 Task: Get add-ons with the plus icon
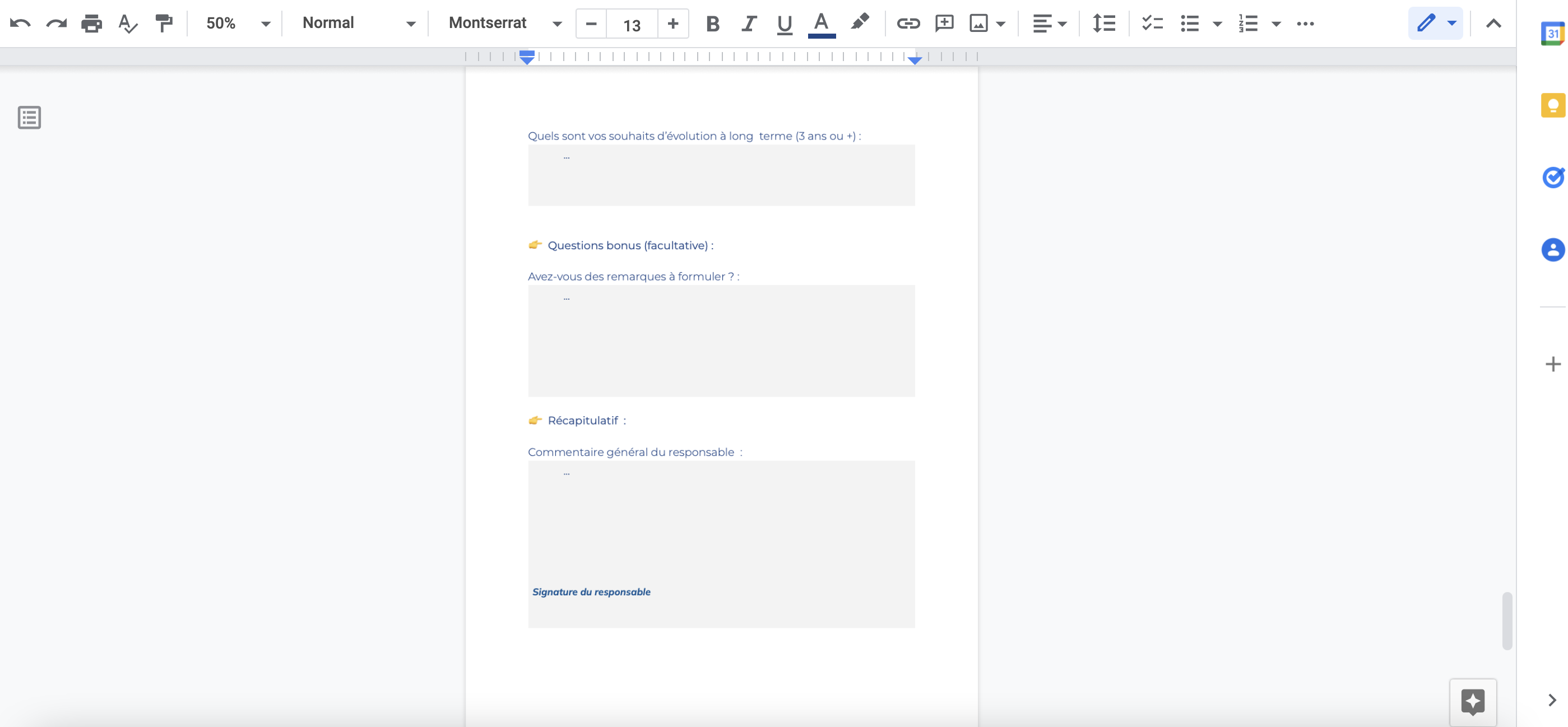tap(1553, 364)
